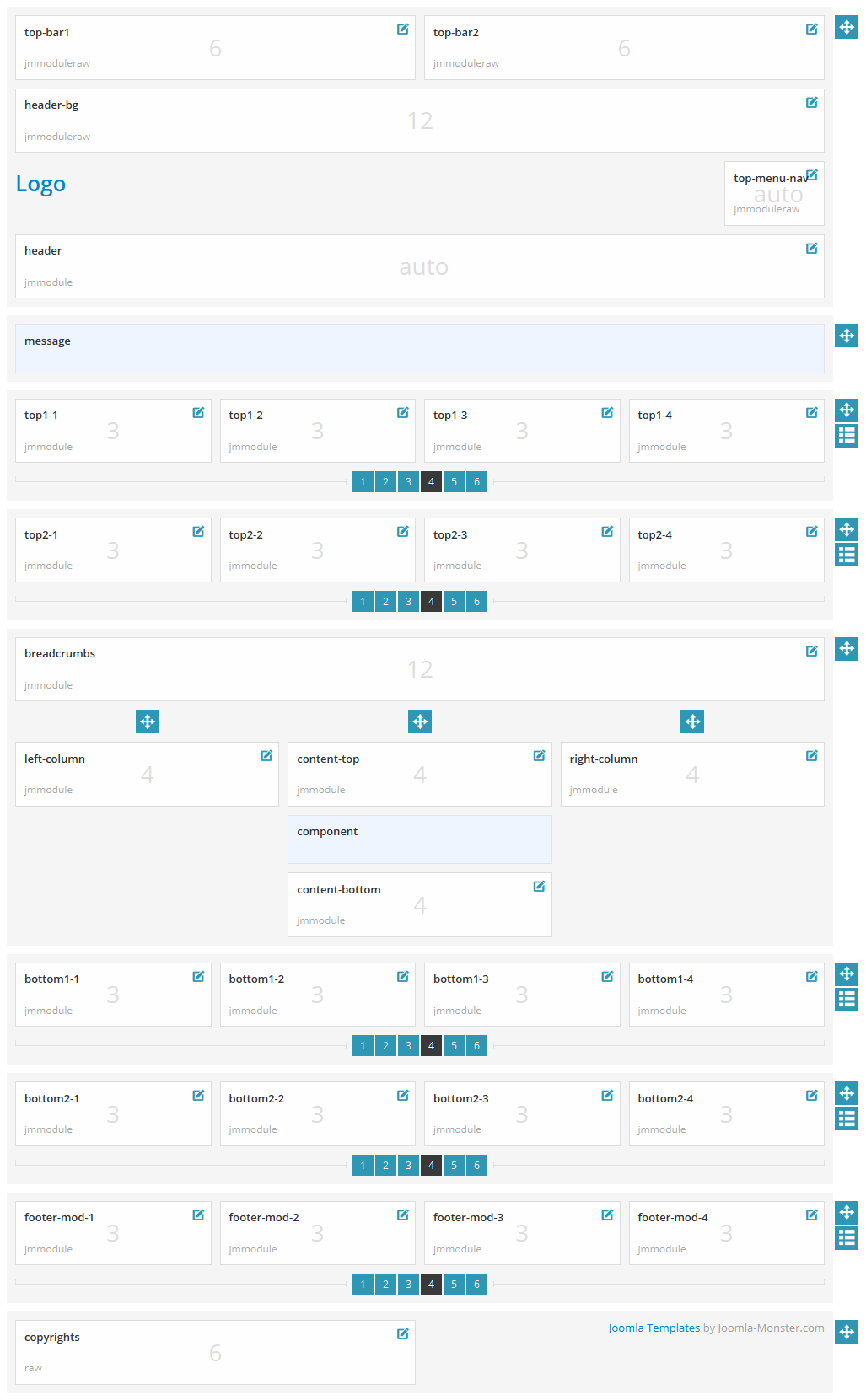Select 3 columns for footer-mod row

pos(408,1285)
